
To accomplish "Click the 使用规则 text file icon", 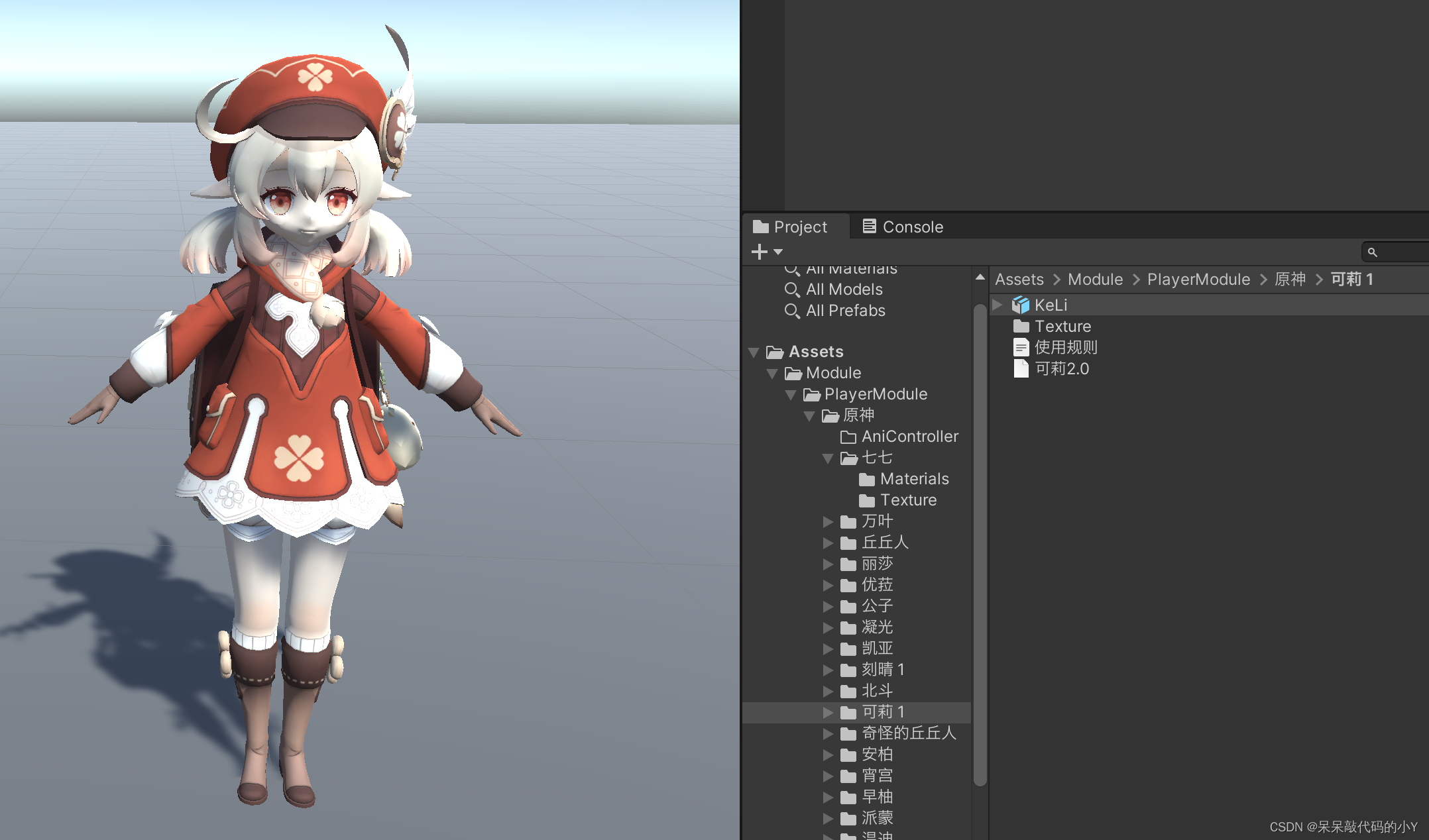I will tap(1021, 347).
